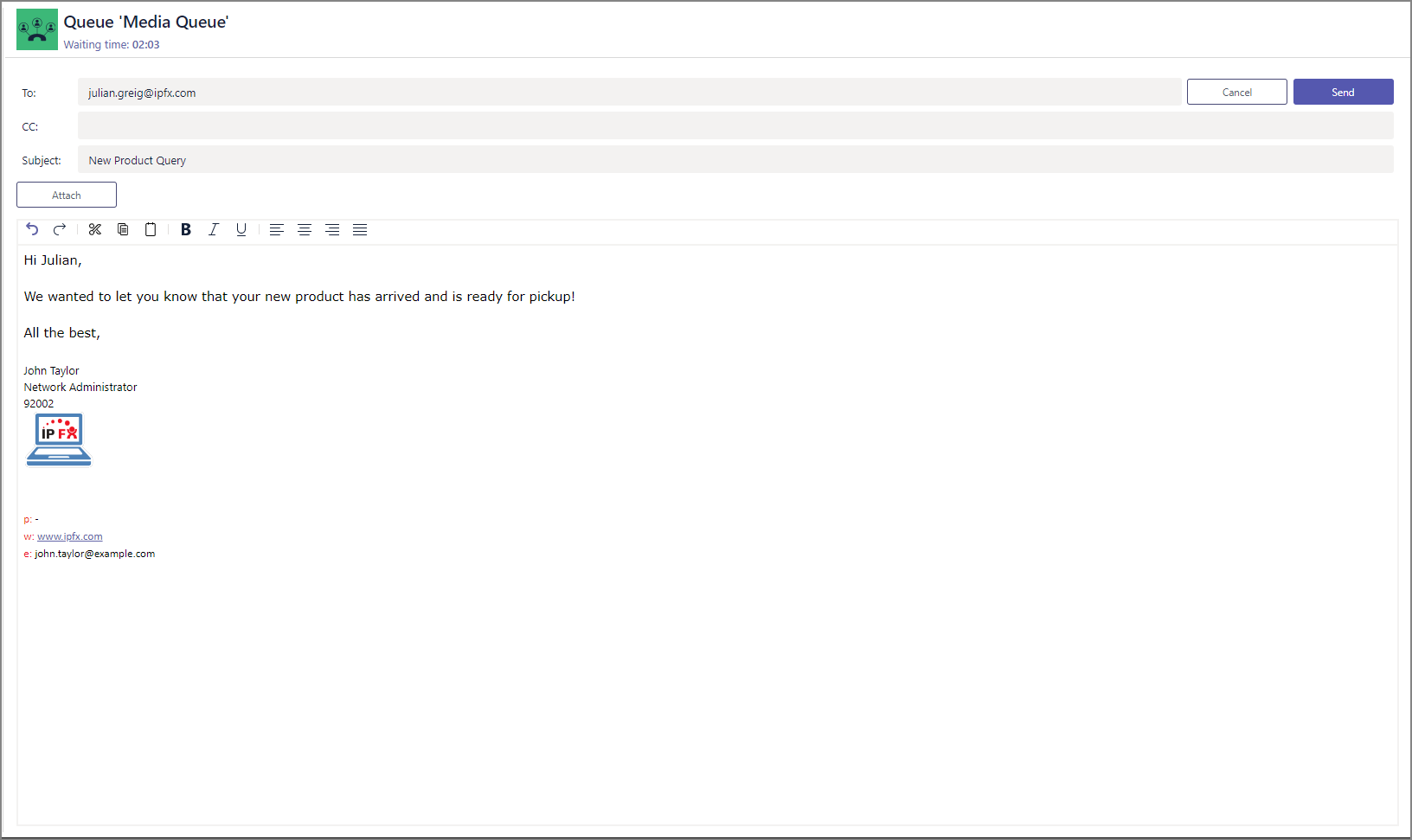1412x840 pixels.
Task: Click the Redo arrow icon
Action: [x=60, y=229]
